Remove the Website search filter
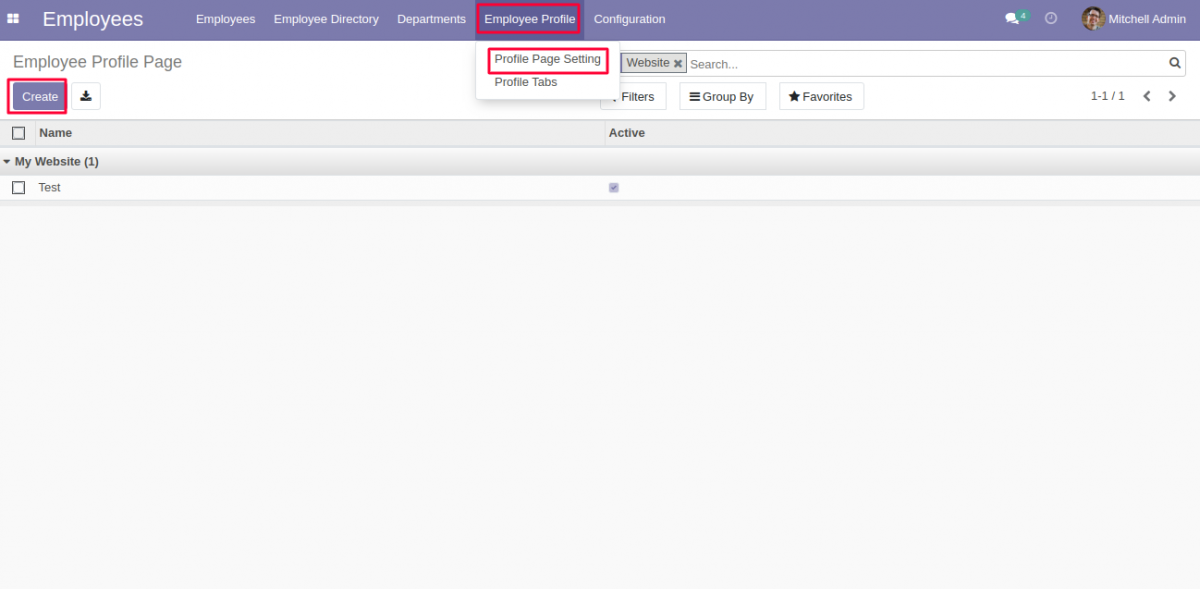The image size is (1200, 589). point(677,63)
